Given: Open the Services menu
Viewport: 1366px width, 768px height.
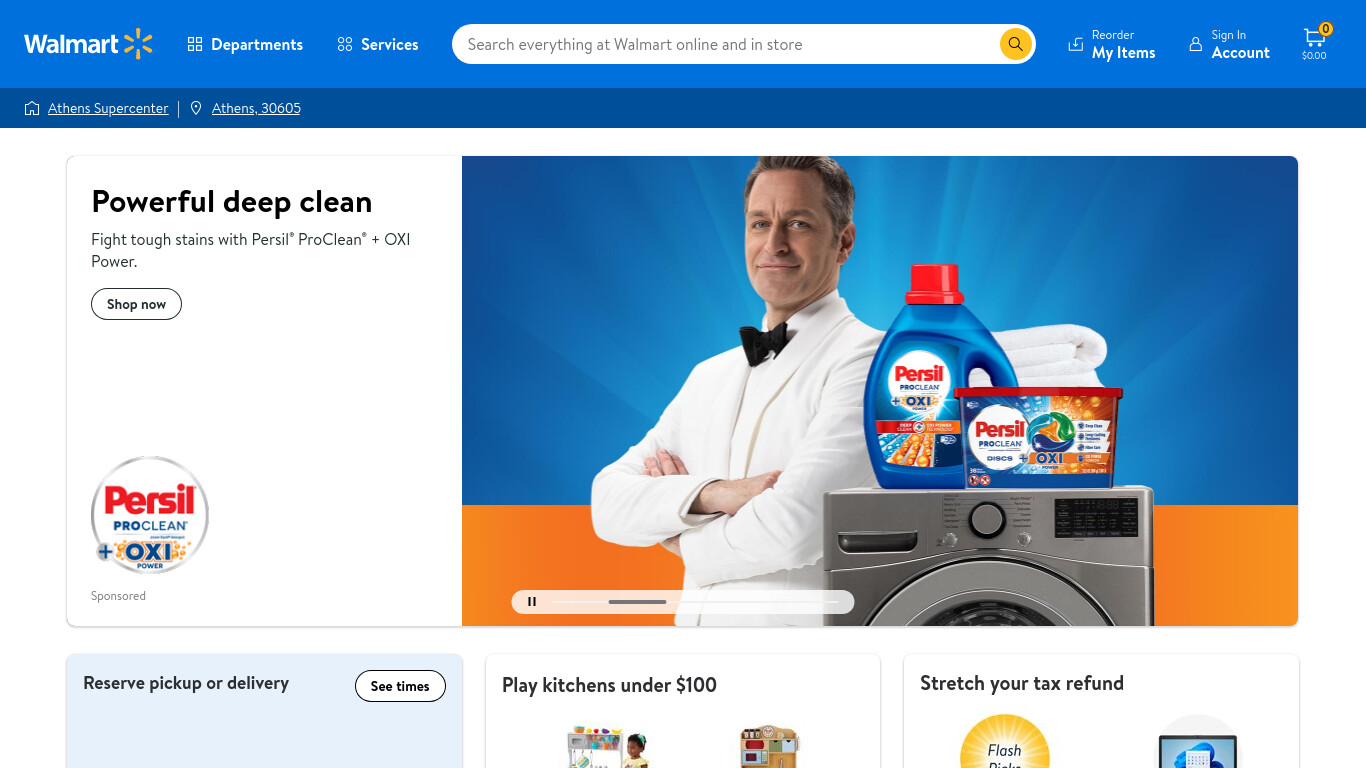Looking at the screenshot, I should (x=378, y=44).
